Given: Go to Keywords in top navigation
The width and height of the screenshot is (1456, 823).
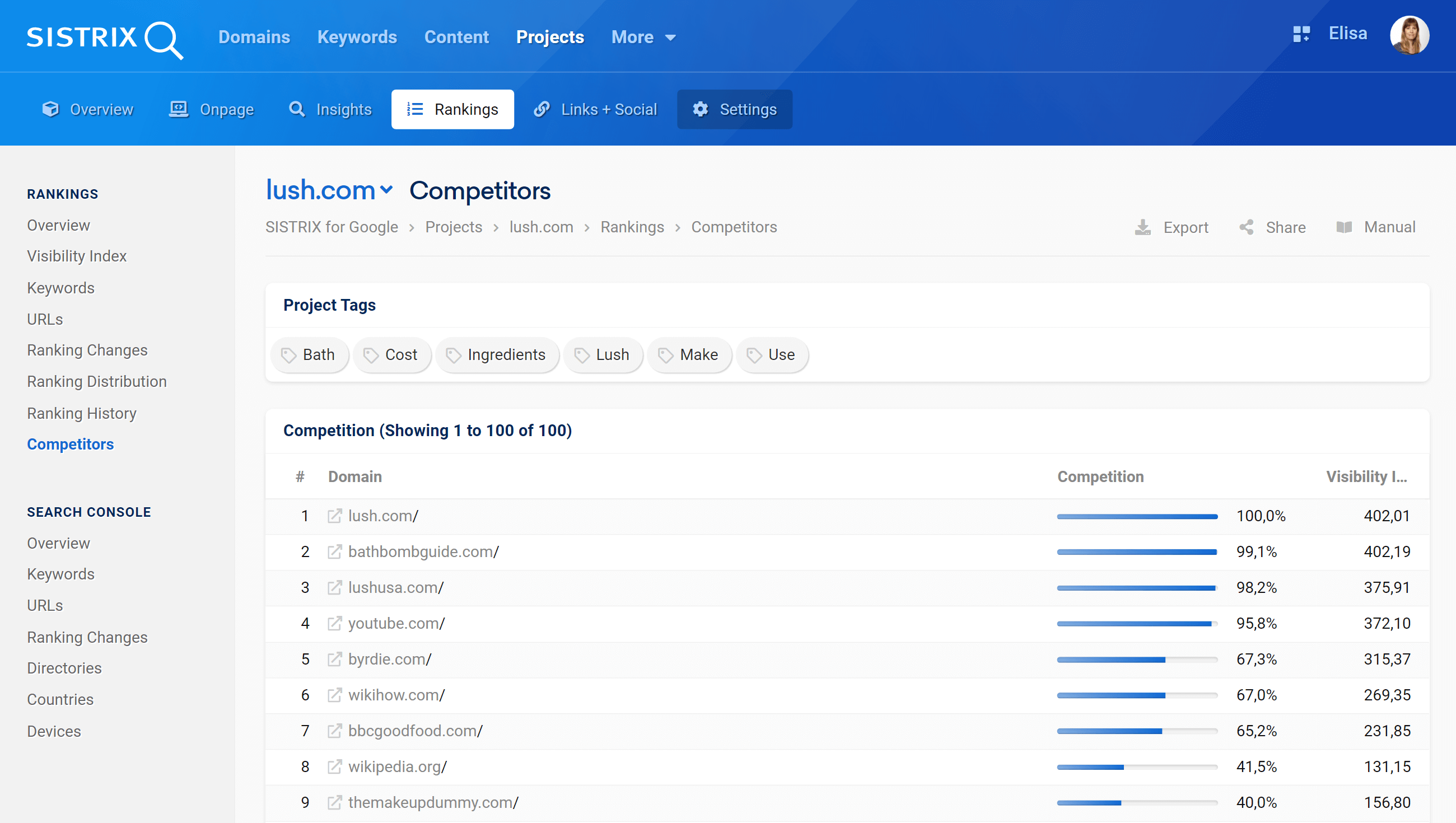Looking at the screenshot, I should [357, 38].
